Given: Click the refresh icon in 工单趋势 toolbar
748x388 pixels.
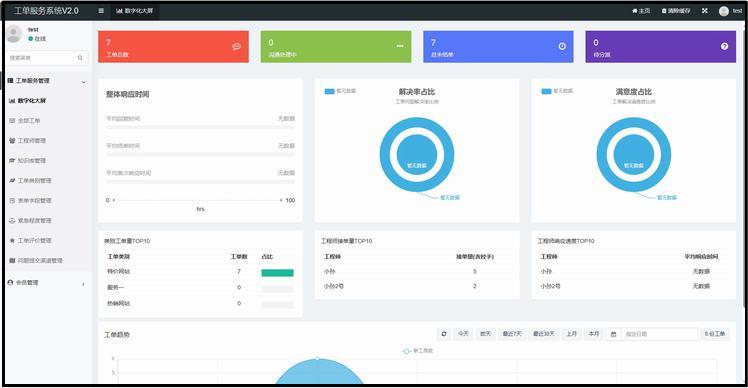Looking at the screenshot, I should coord(444,334).
